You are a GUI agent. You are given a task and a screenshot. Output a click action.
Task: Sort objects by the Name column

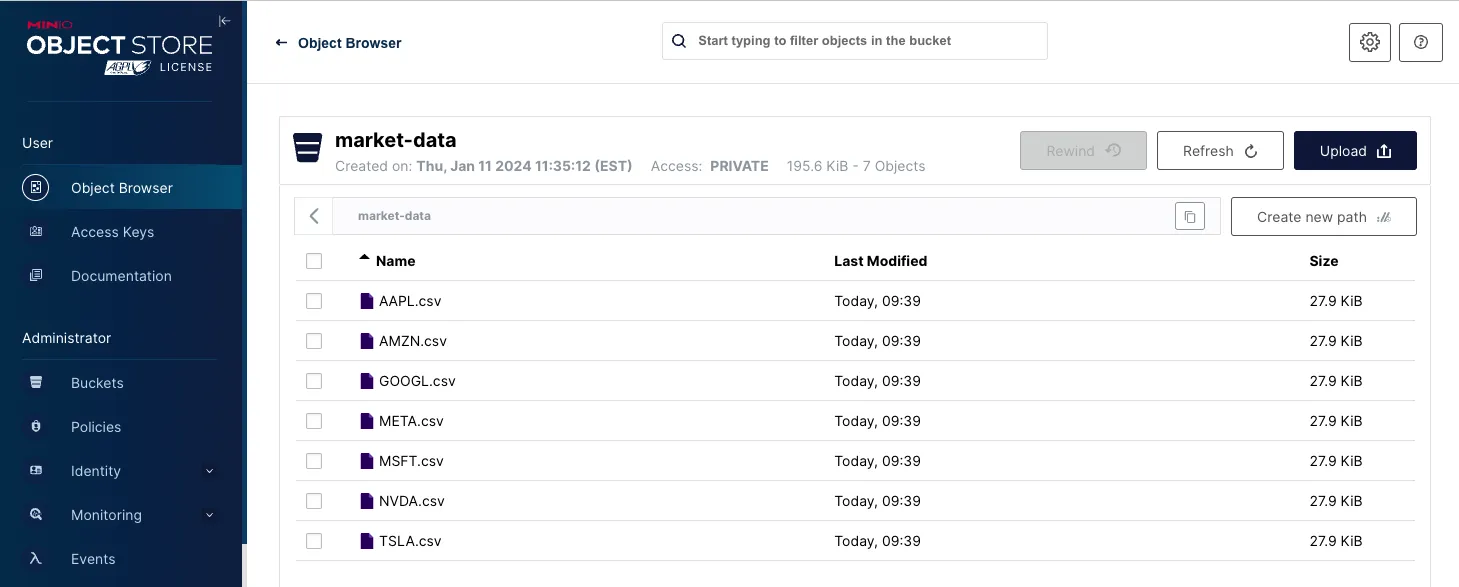[x=394, y=261]
